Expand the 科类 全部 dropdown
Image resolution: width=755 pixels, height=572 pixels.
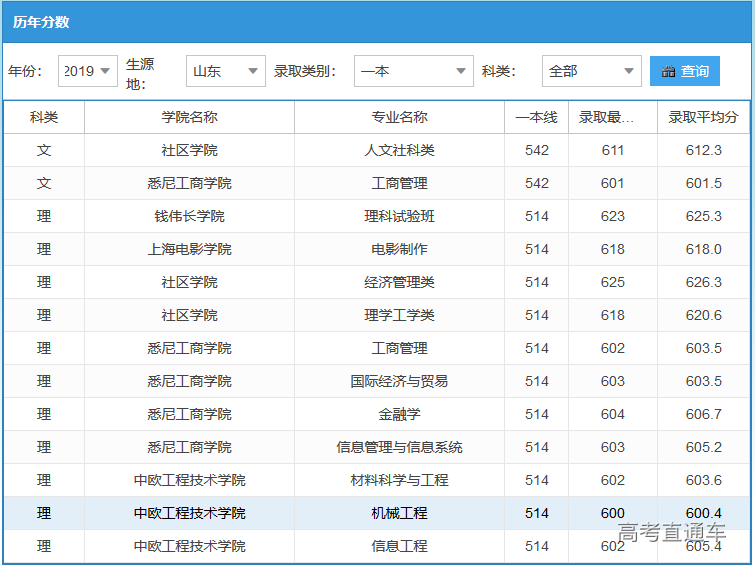coord(591,71)
